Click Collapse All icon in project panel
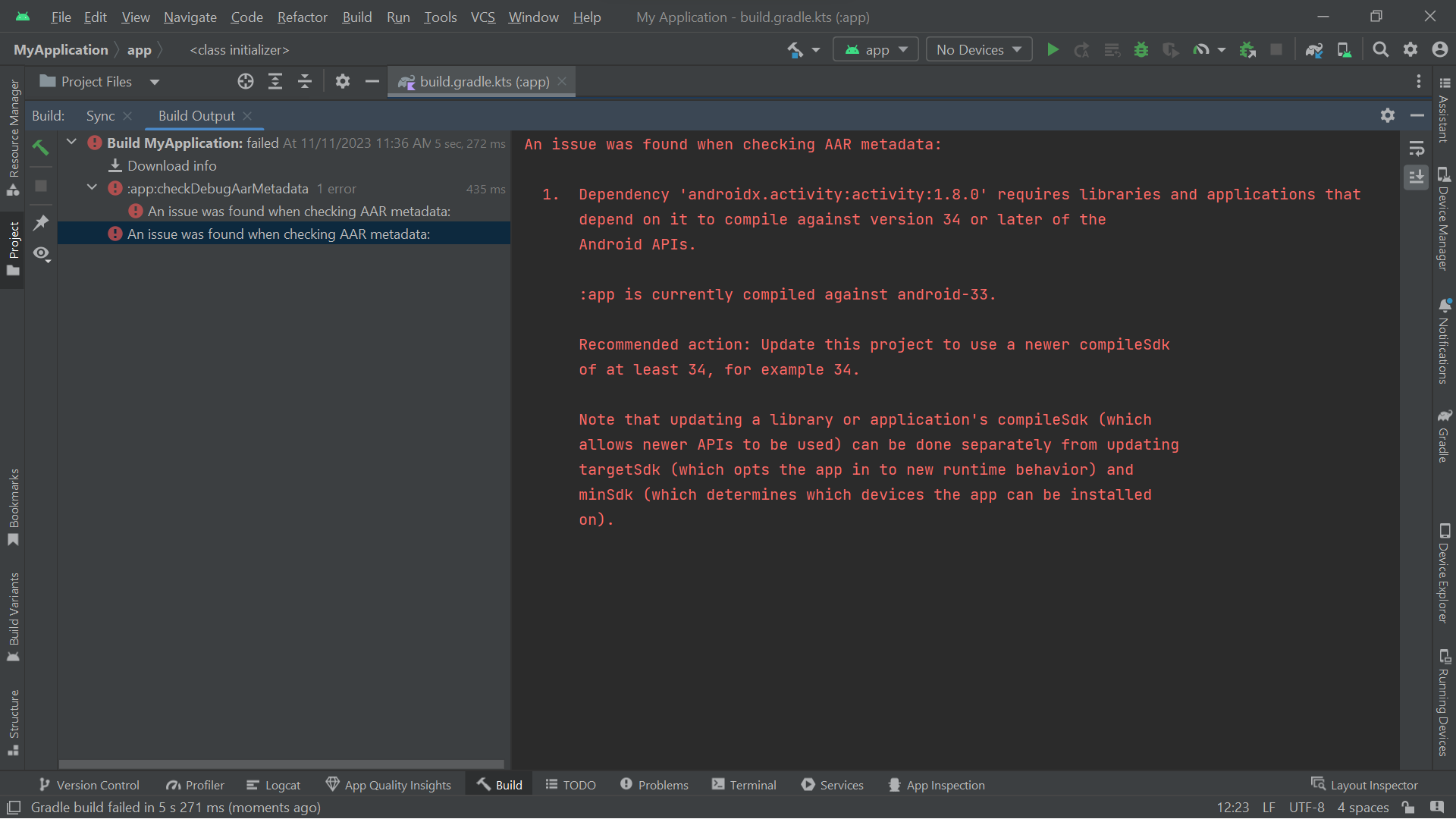Viewport: 1456px width, 819px height. coord(305,82)
